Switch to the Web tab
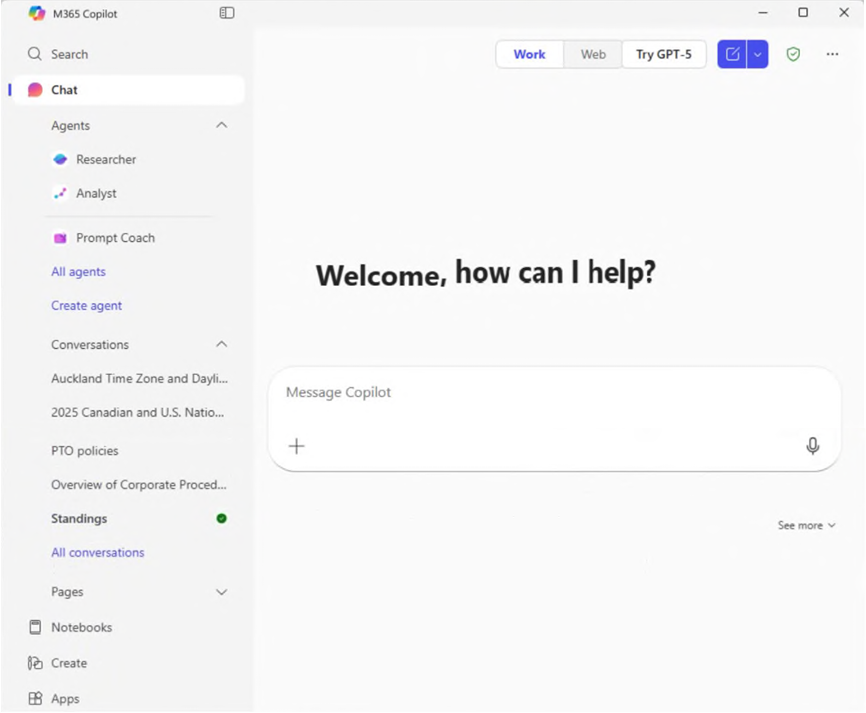 tap(593, 54)
